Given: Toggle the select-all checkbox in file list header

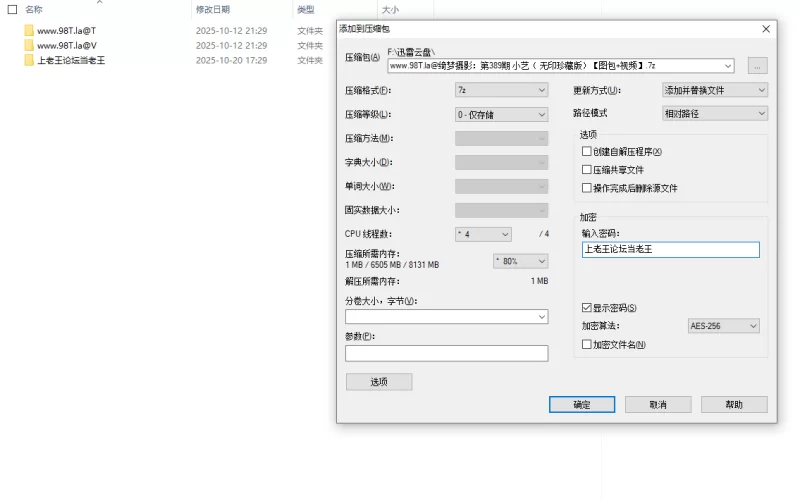Looking at the screenshot, I should coord(12,9).
